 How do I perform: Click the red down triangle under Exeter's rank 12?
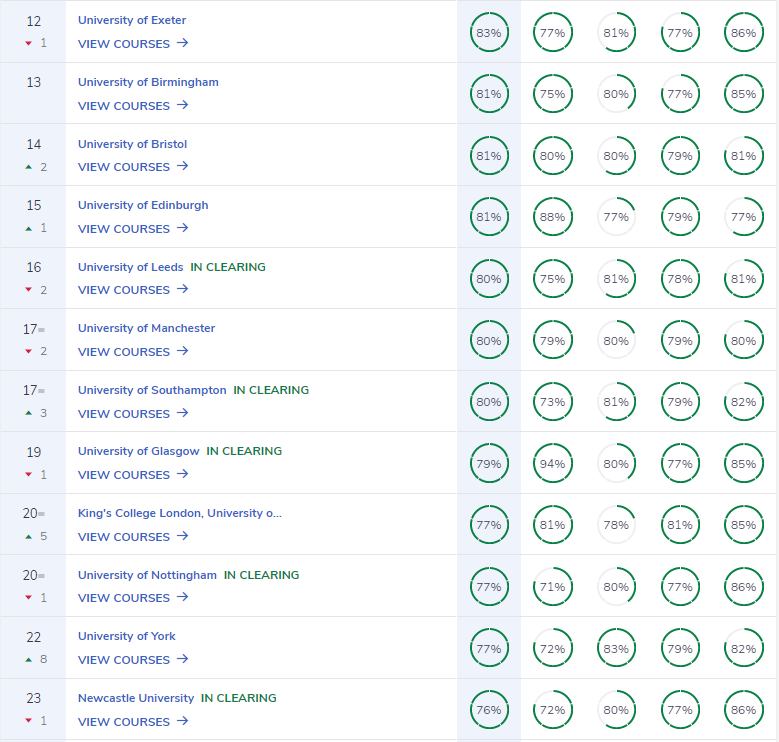click(x=29, y=44)
